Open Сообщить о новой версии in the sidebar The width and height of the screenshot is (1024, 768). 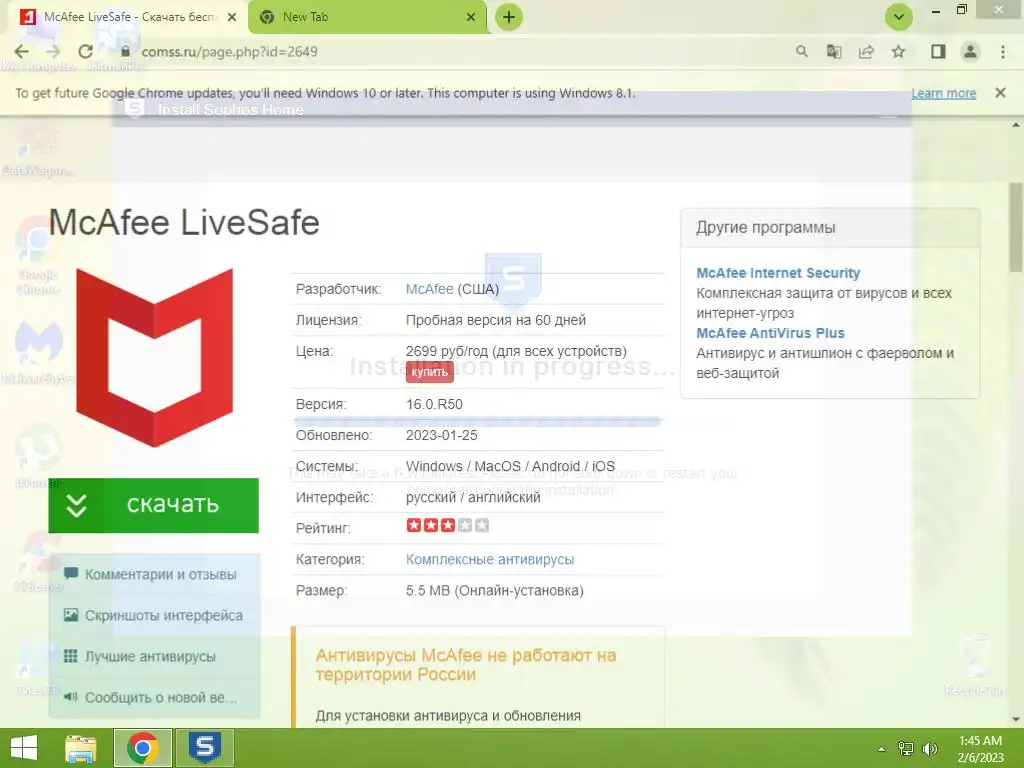pyautogui.click(x=154, y=697)
